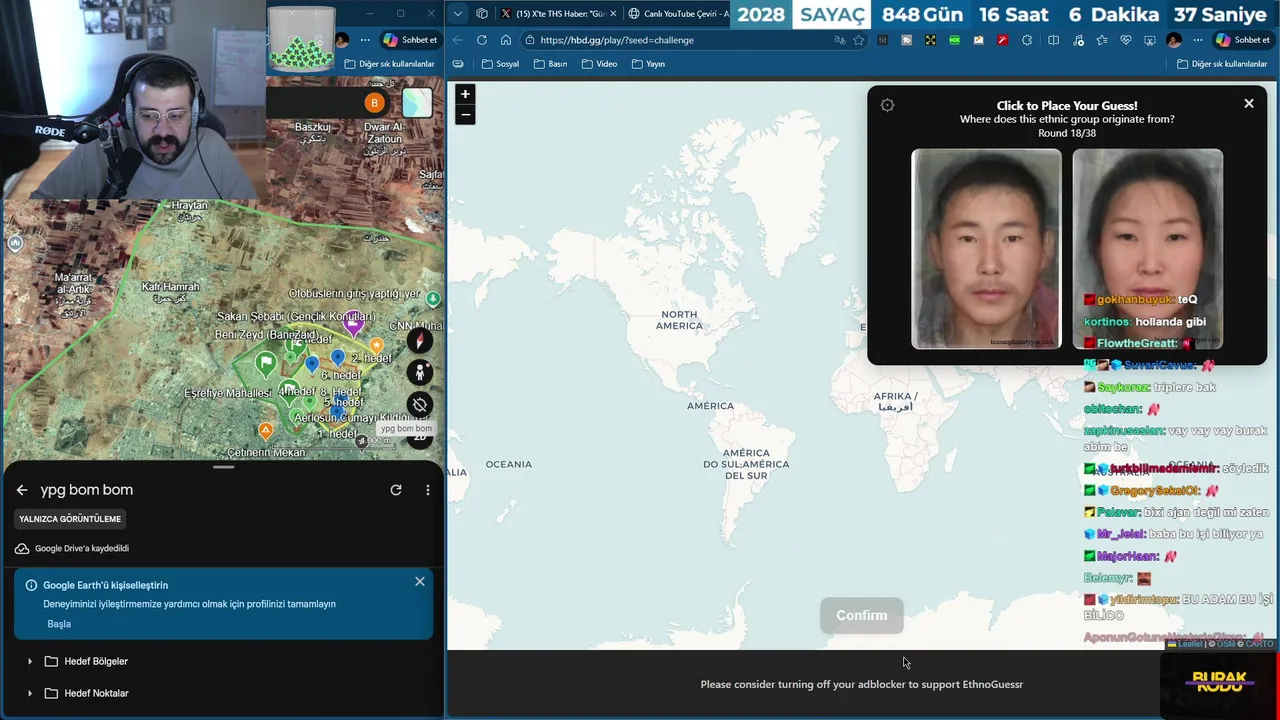
Task: Click the AMÉRICA DO SUL map label
Action: click(x=746, y=464)
